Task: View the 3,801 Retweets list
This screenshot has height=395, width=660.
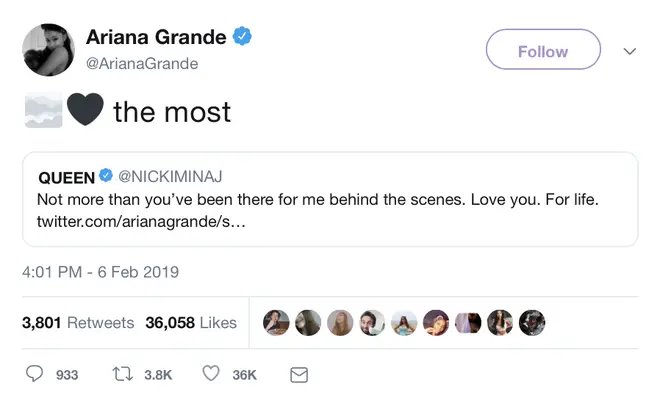Action: pos(78,323)
